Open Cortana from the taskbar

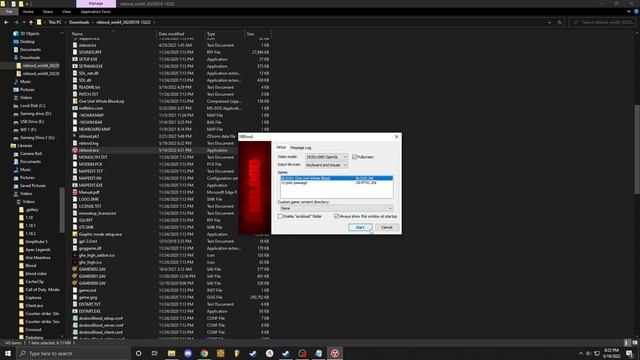tap(138, 353)
